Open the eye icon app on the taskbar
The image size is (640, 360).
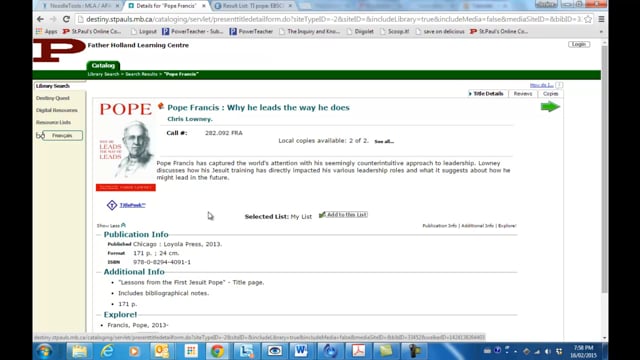click(274, 351)
